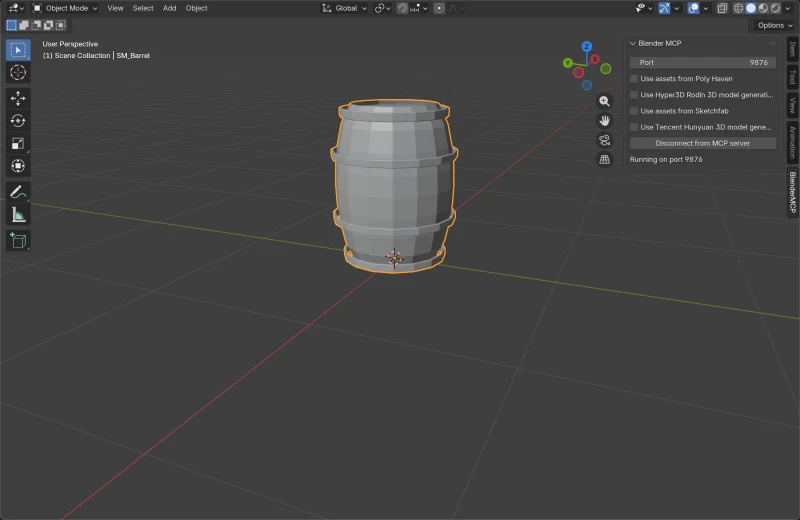Open the Object menu
Screen dimensions: 800x520
click(196, 8)
